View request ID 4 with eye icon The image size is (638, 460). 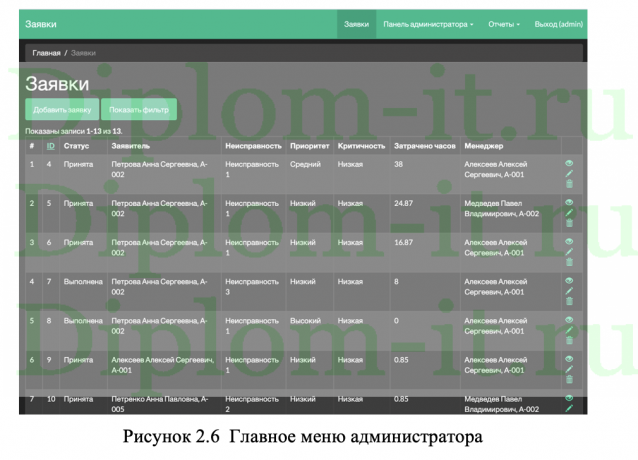point(569,163)
